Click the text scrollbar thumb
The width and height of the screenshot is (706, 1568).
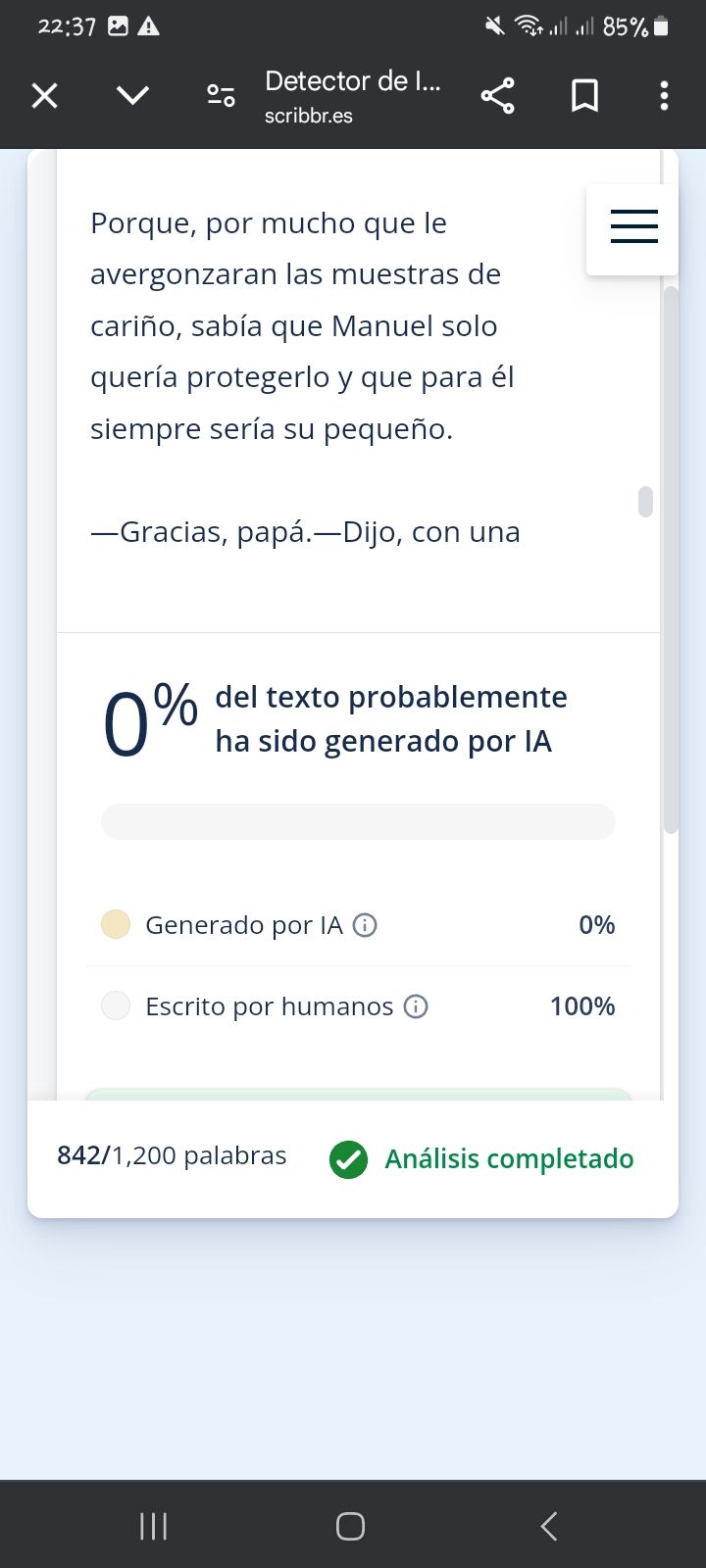(x=645, y=501)
